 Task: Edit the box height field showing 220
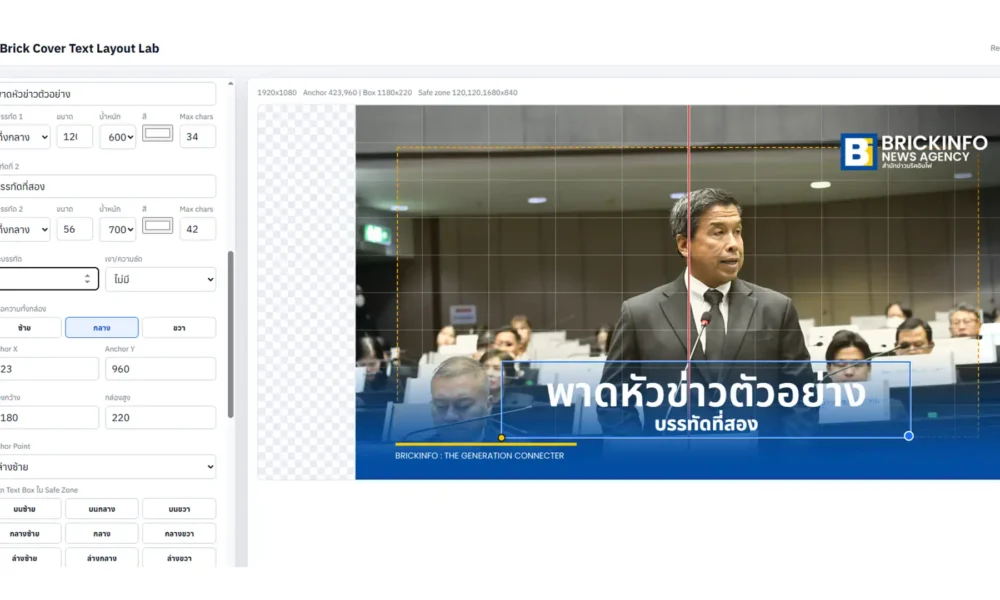point(161,417)
